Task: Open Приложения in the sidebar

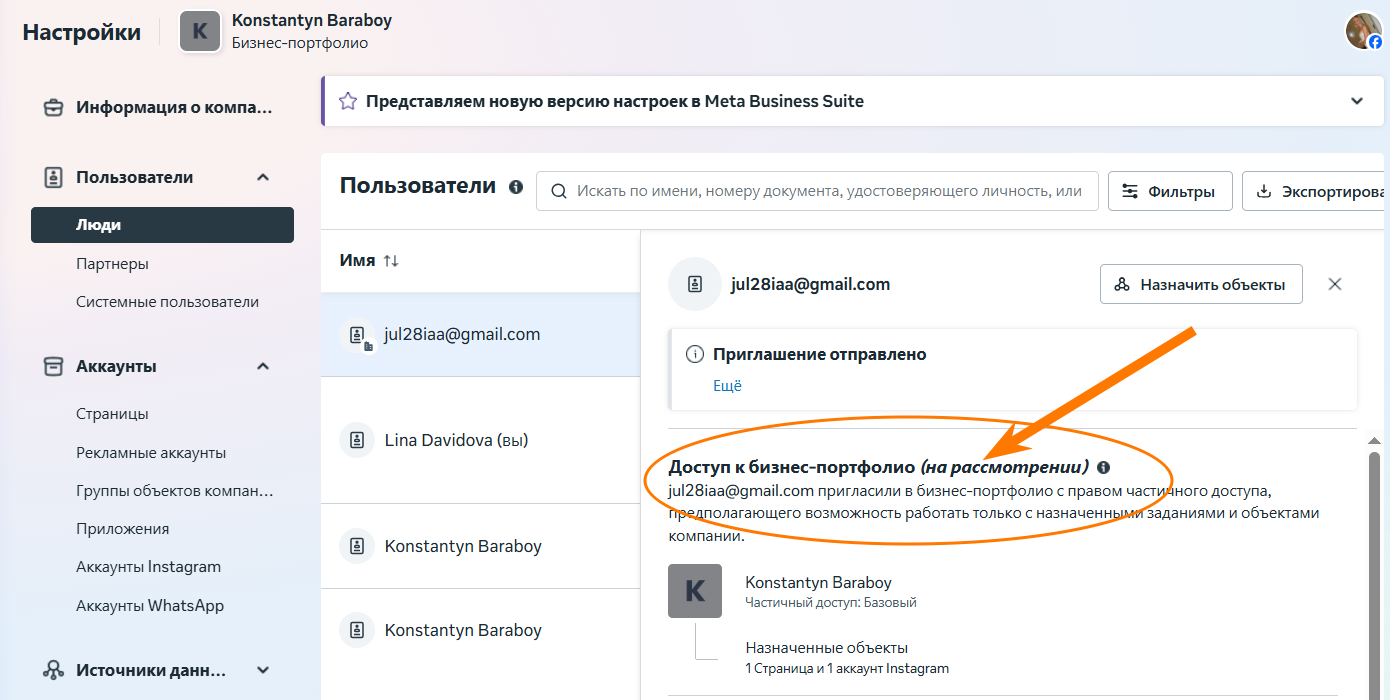Action: tap(123, 529)
